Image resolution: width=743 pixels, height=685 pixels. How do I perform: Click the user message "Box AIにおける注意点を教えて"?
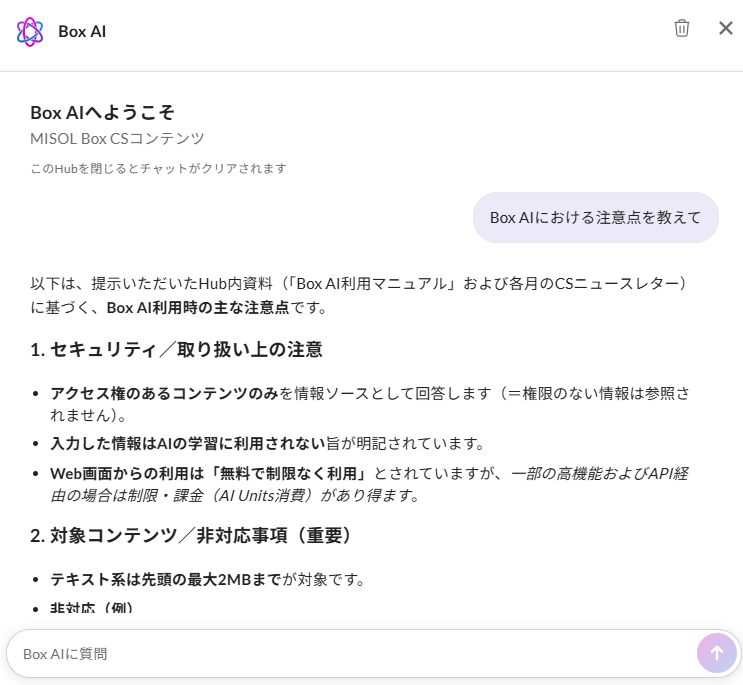coord(595,217)
